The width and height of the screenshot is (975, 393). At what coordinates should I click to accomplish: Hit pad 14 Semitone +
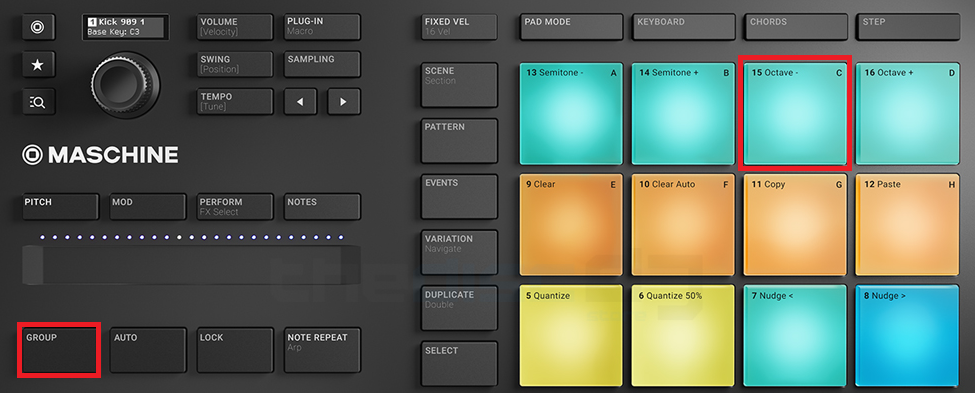coord(683,113)
